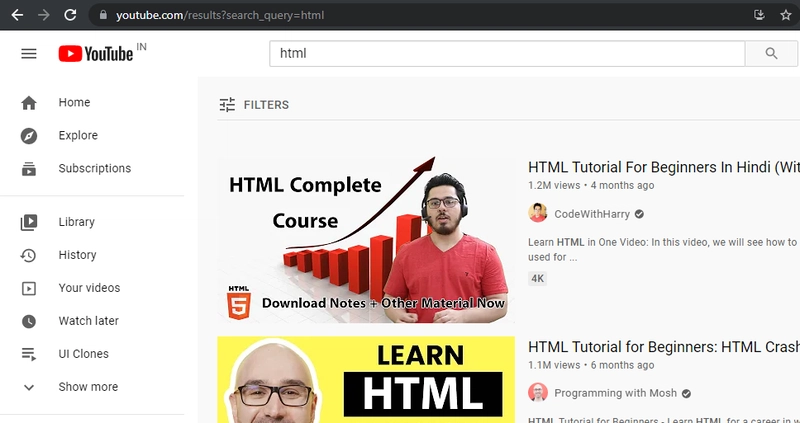This screenshot has width=800, height=423.
Task: Click the CodeWithHarry verified badge
Action: coord(639,214)
